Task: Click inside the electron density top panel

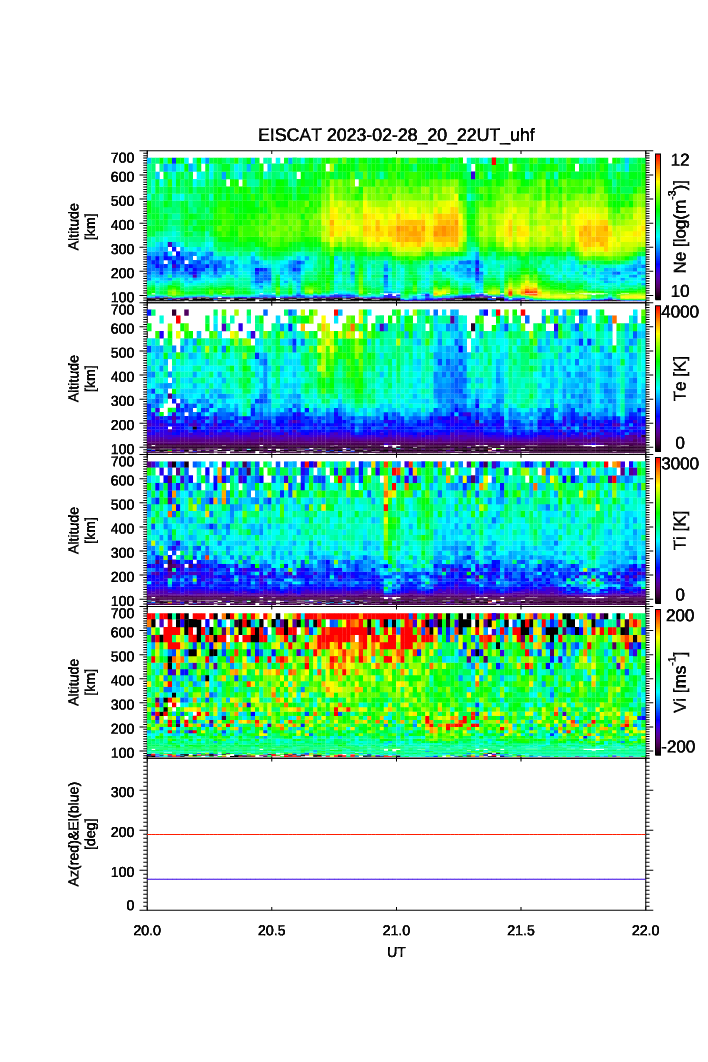Action: 397,226
